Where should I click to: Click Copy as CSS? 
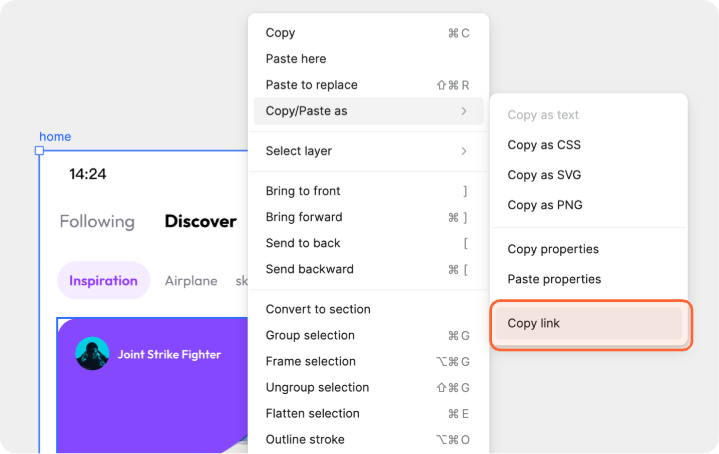point(544,145)
